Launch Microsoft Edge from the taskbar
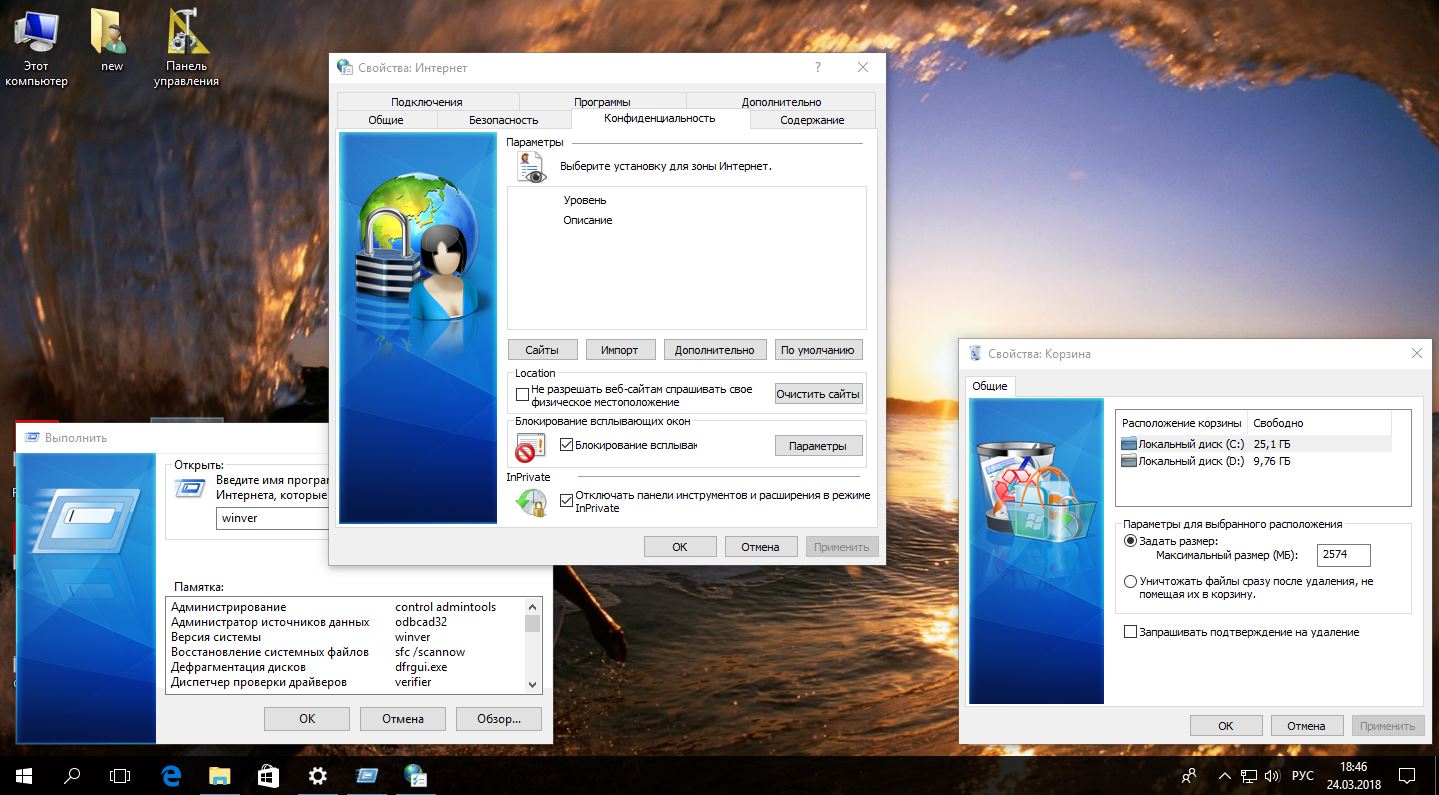The image size is (1439, 795). click(171, 775)
